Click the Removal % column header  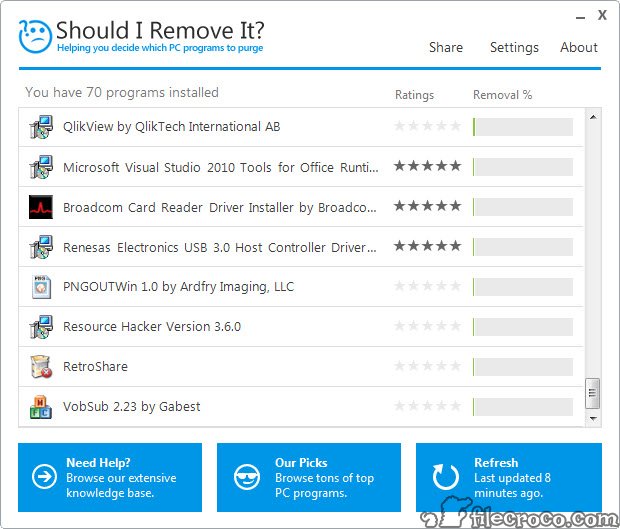[x=503, y=95]
